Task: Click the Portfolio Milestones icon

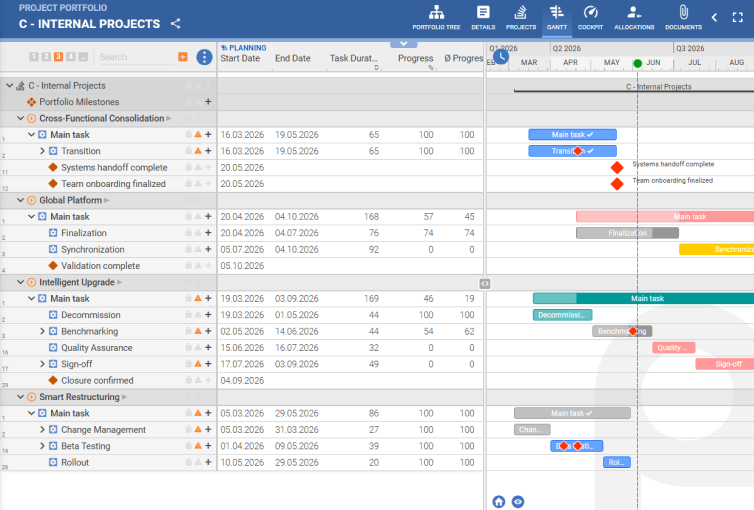Action: (x=31, y=102)
